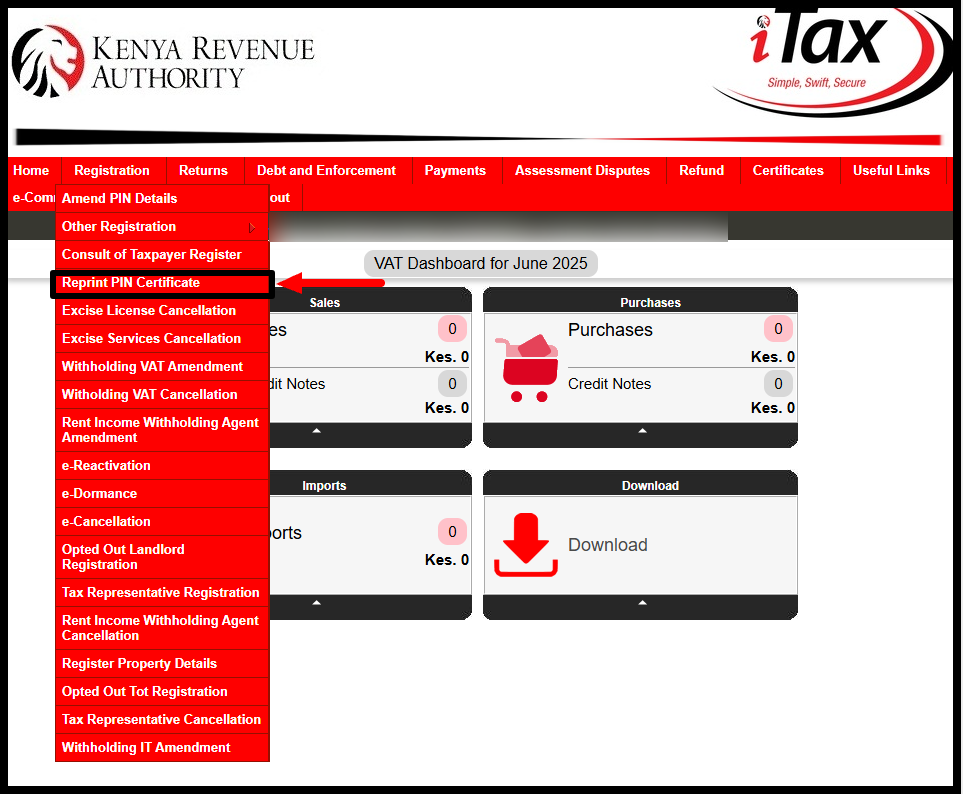Click the Purchases count badge
This screenshot has width=963, height=794.
point(777,328)
